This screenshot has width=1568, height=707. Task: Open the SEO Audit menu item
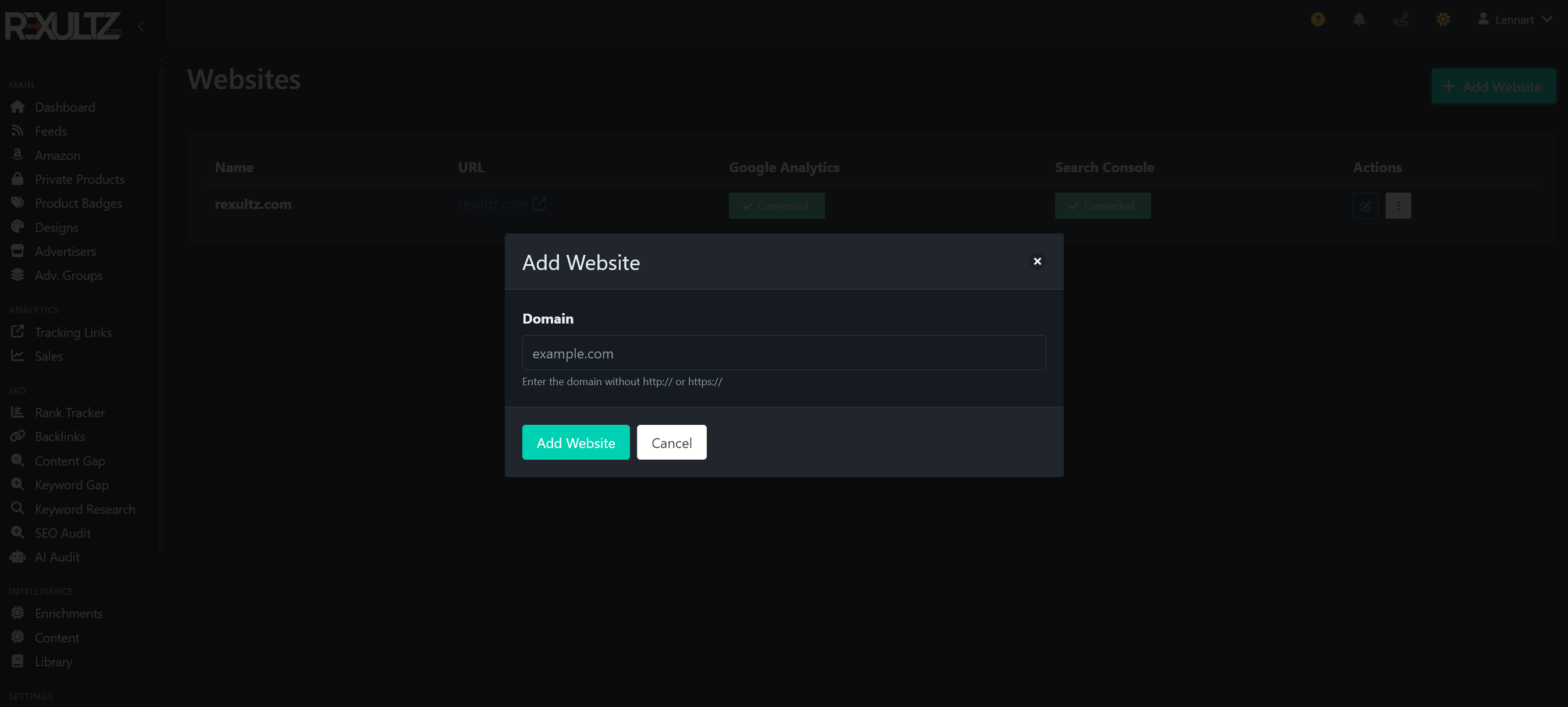pos(63,532)
